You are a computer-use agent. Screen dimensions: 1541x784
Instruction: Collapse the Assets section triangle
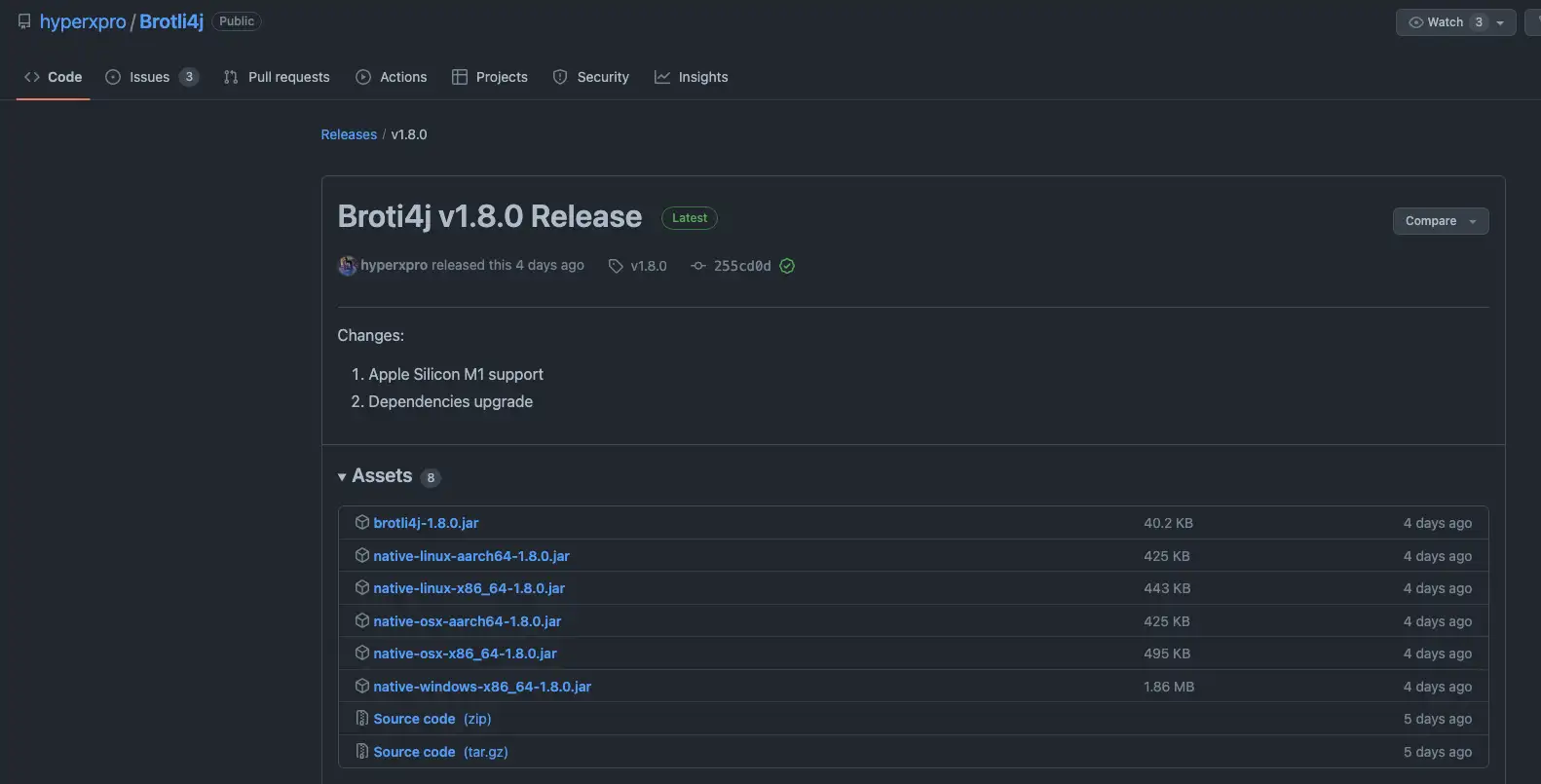[x=342, y=477]
